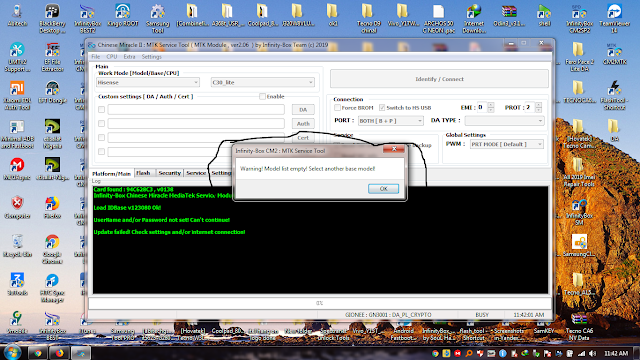The width and height of the screenshot is (640, 360).
Task: Click the DA file path field
Action: point(196,109)
